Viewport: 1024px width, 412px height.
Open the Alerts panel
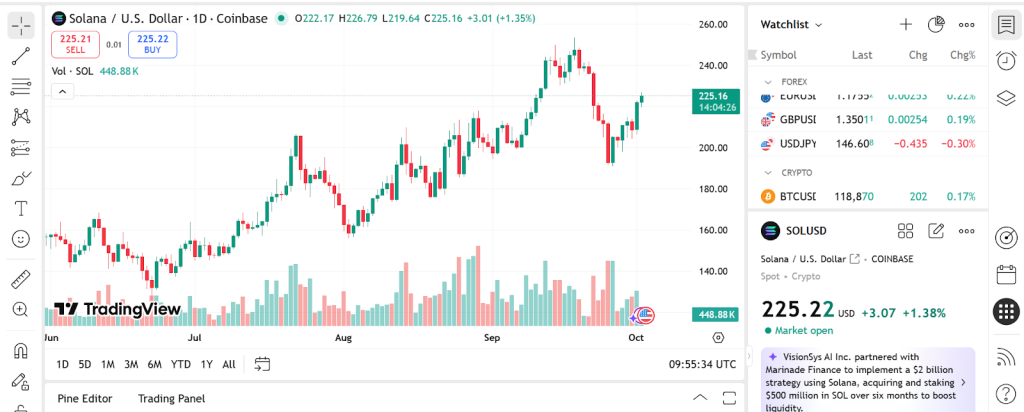[1006, 61]
